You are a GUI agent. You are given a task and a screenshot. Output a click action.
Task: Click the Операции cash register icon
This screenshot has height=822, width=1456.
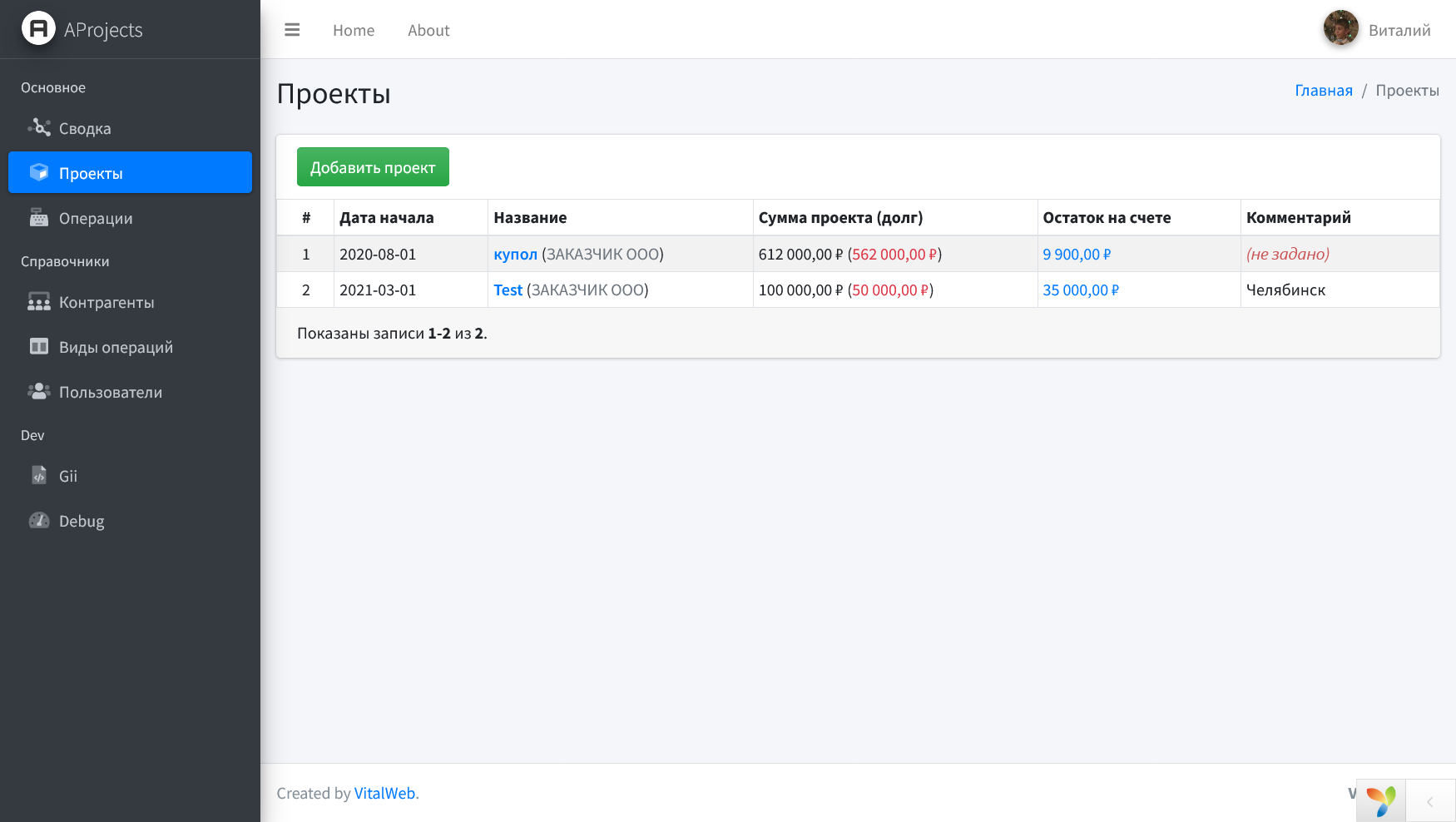[x=39, y=217]
